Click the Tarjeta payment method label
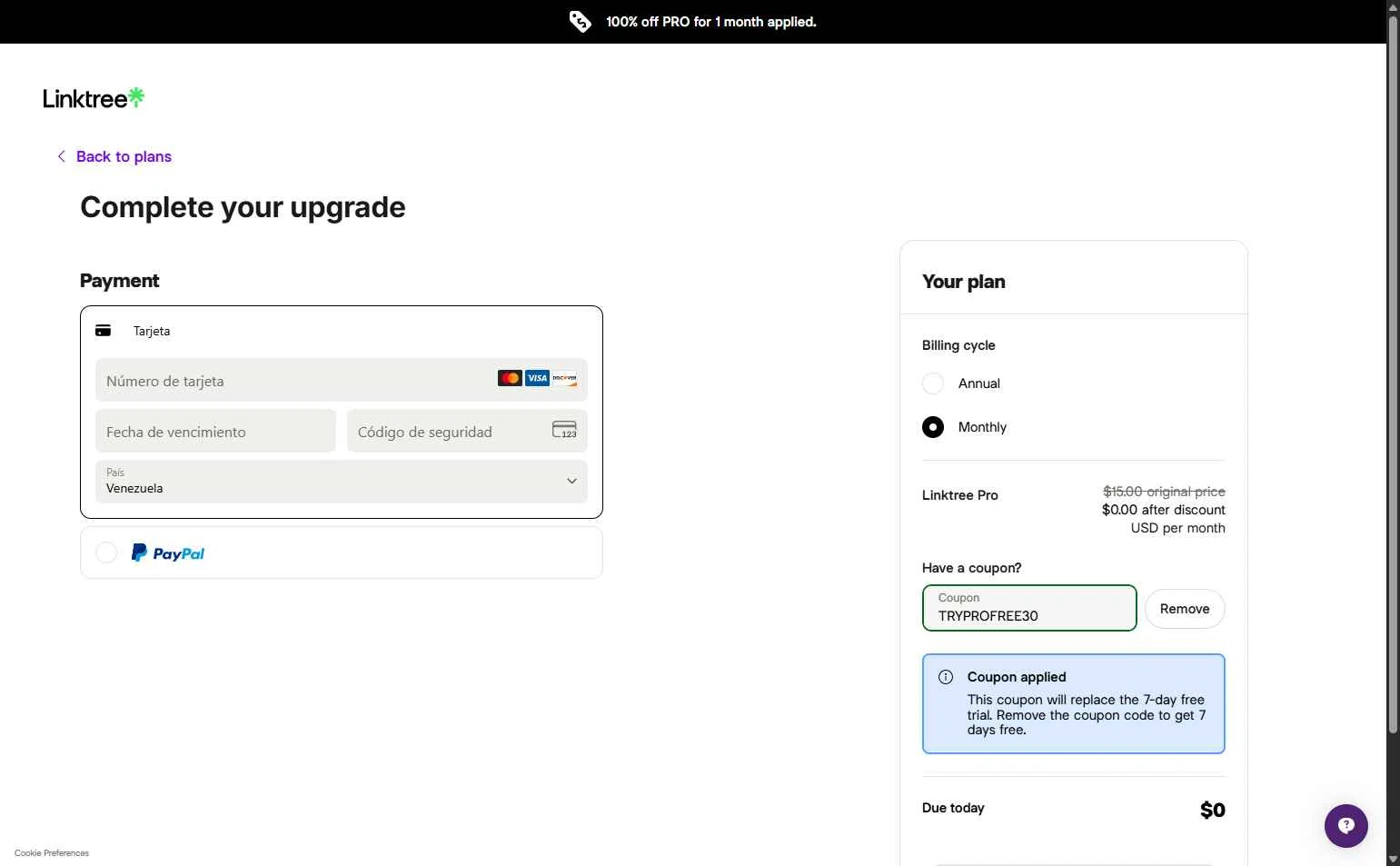Screen dimensions: 1400x866 pos(152,331)
